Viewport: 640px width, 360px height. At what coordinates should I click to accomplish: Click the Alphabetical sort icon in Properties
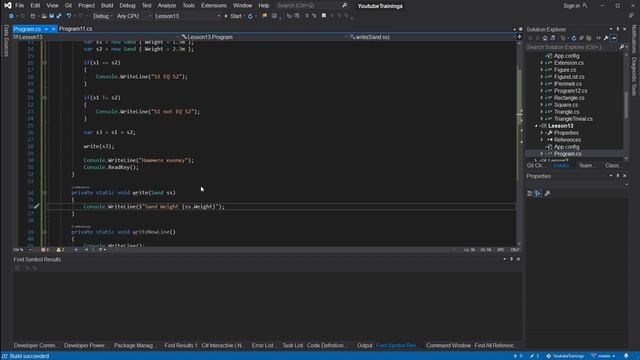coord(538,193)
